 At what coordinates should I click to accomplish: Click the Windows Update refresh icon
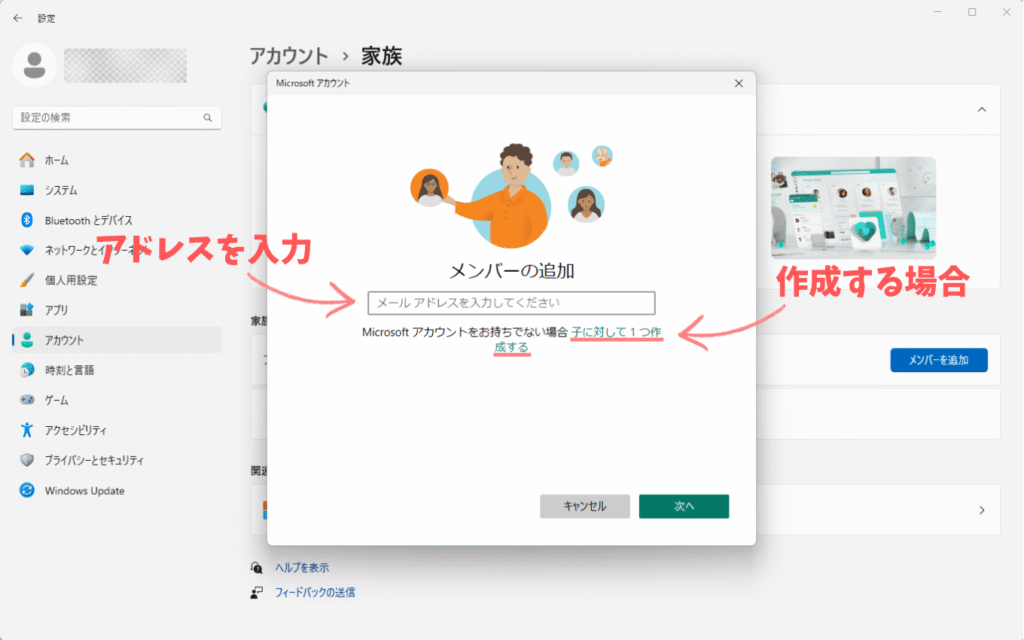(27, 490)
